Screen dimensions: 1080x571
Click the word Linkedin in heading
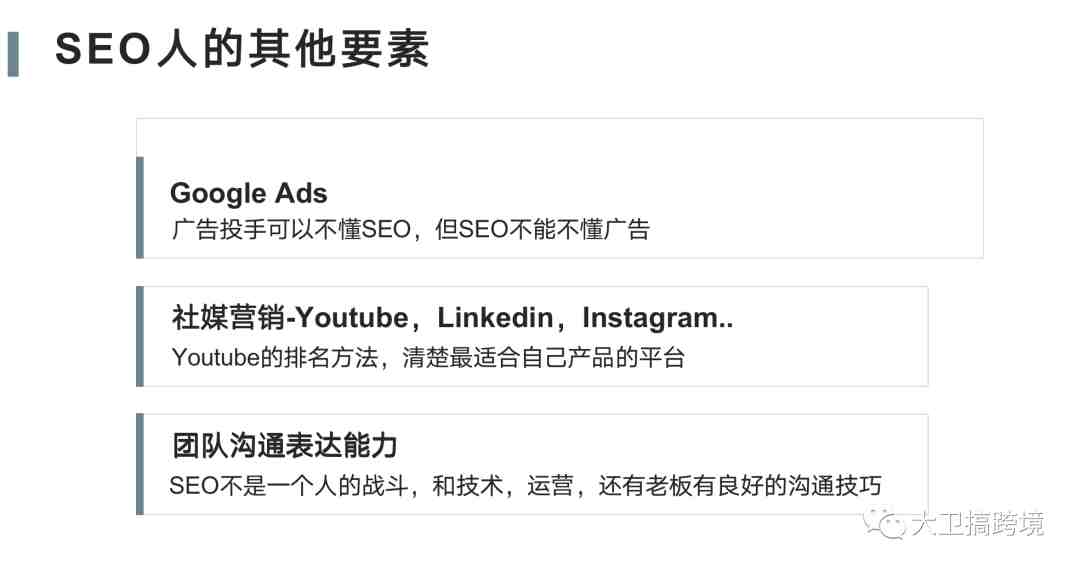pos(495,318)
